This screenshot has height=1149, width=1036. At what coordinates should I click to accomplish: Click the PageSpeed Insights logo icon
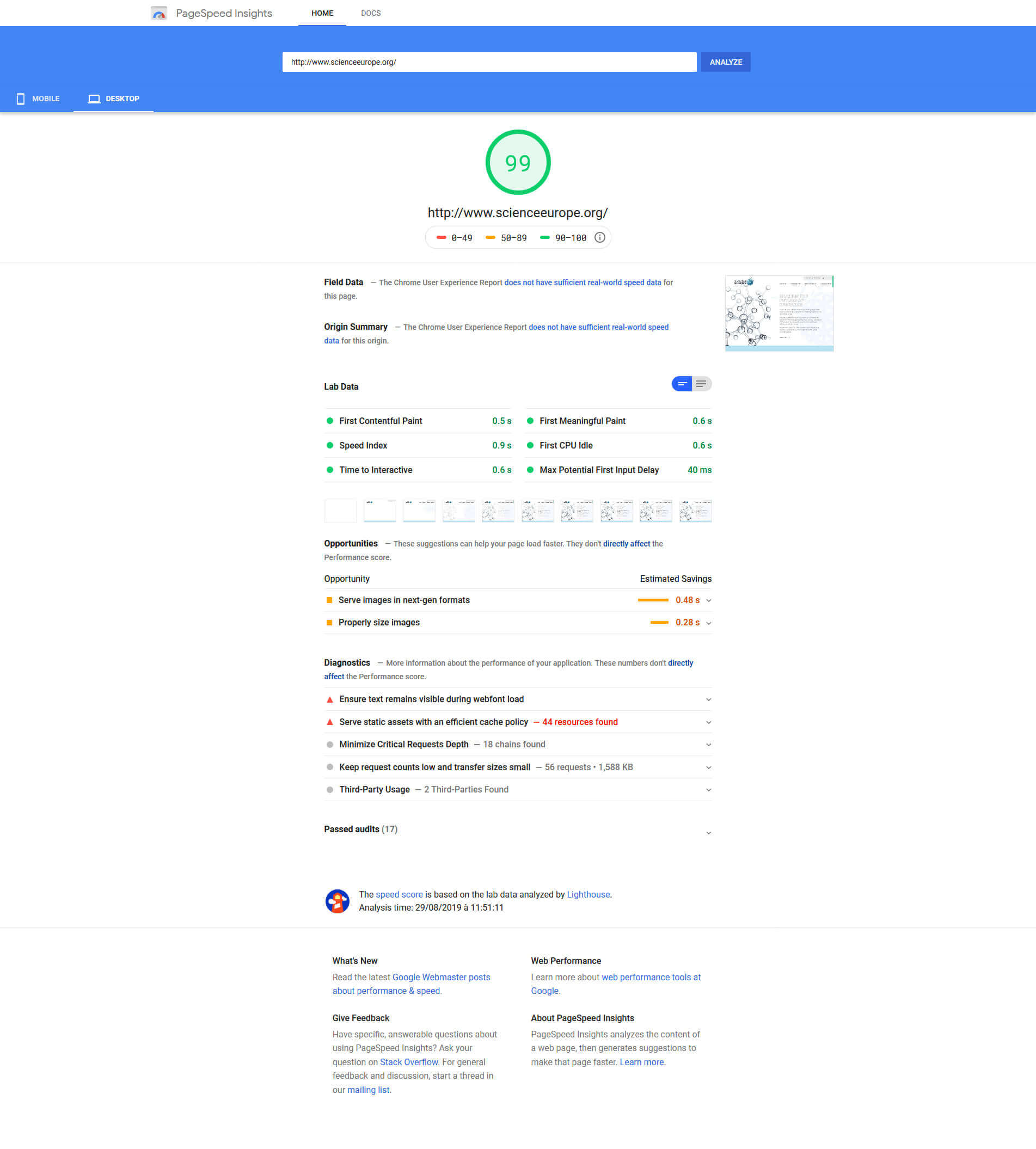coord(159,13)
